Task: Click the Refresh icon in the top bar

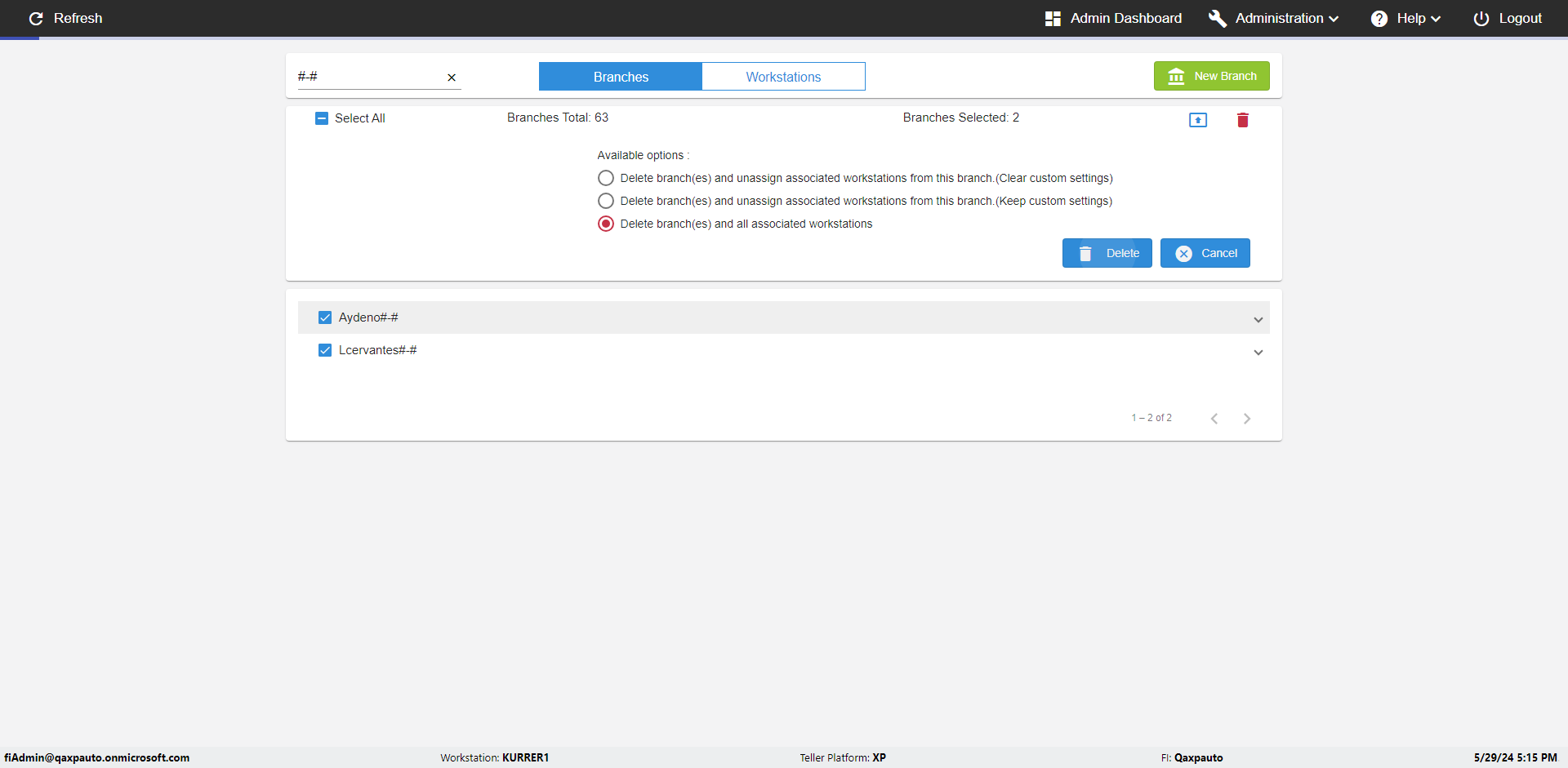Action: (36, 18)
